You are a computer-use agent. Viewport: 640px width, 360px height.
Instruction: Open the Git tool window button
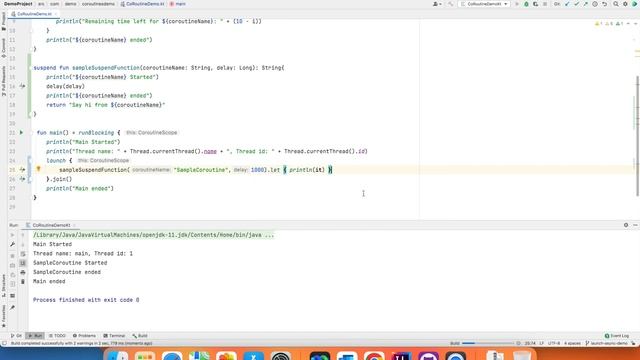(16, 336)
